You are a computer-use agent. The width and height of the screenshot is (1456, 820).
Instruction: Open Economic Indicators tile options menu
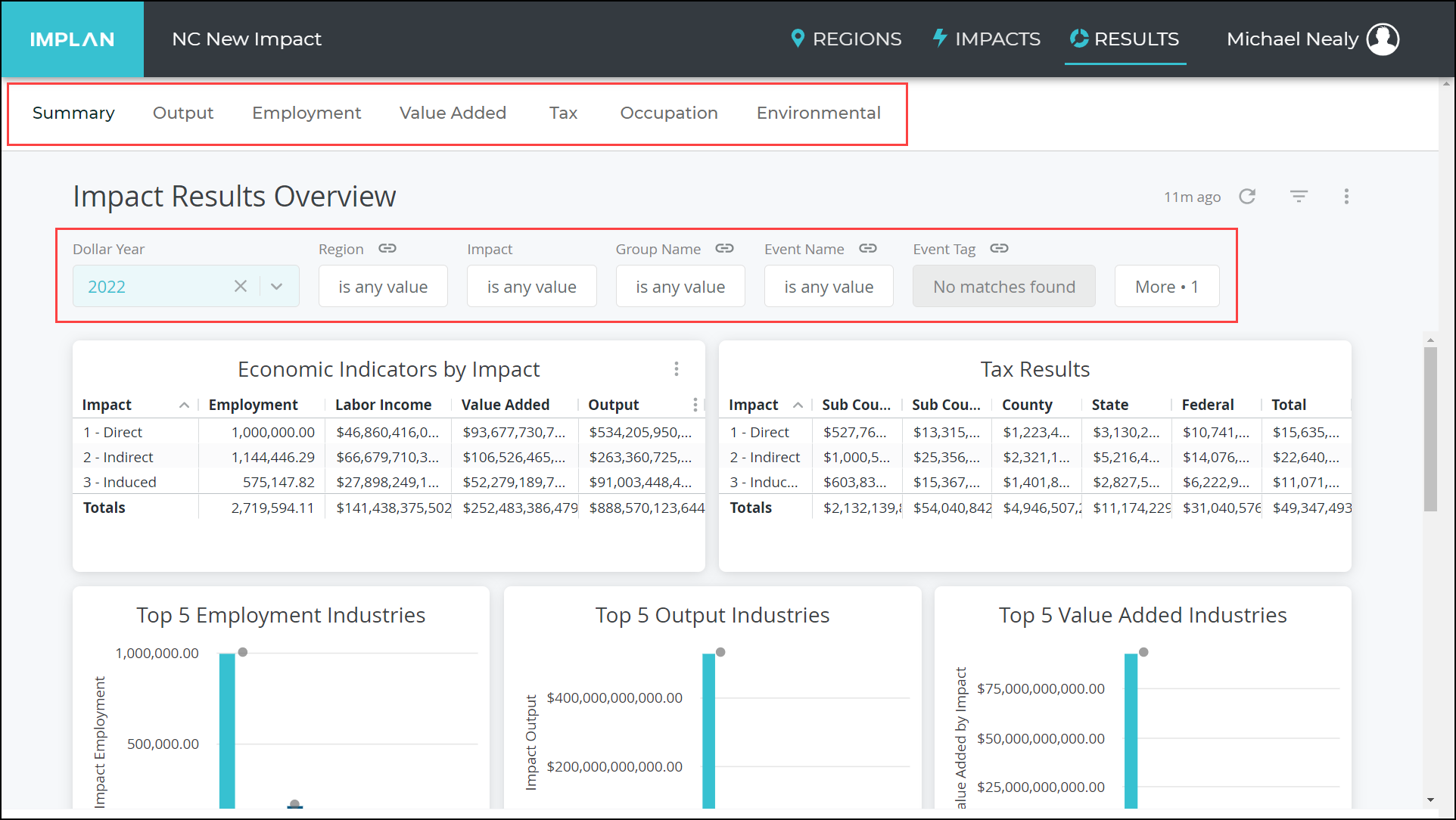tap(677, 369)
